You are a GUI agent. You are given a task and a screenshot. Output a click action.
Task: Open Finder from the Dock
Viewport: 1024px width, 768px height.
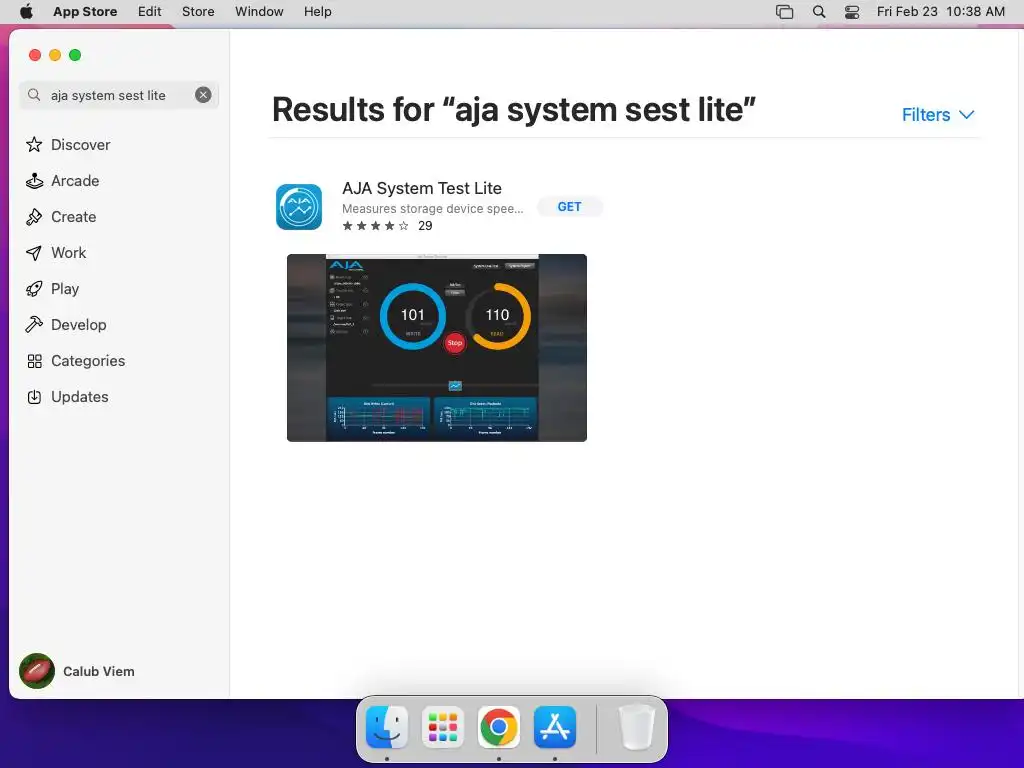387,727
